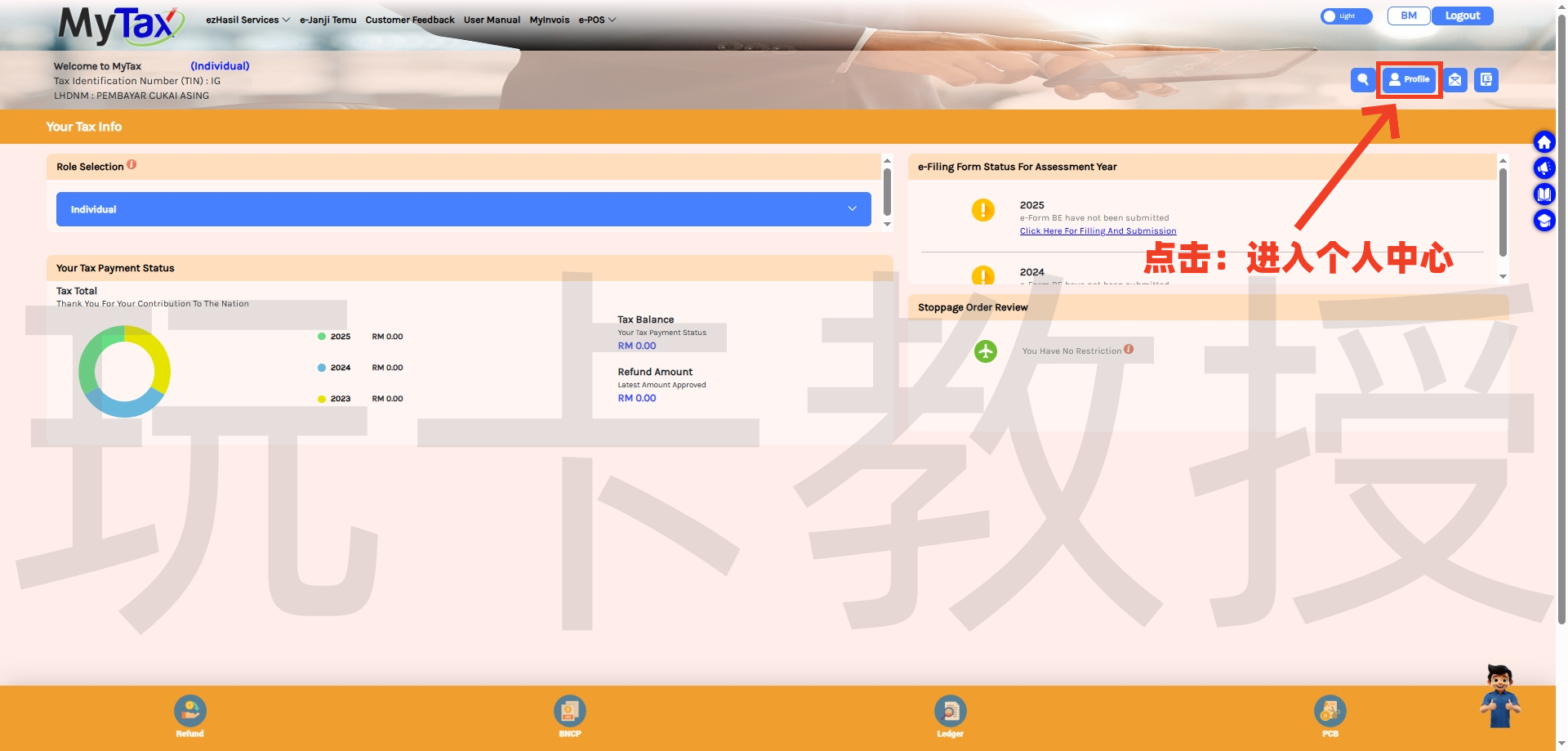Click the home icon in side rail
The height and width of the screenshot is (751, 1568).
(x=1543, y=142)
